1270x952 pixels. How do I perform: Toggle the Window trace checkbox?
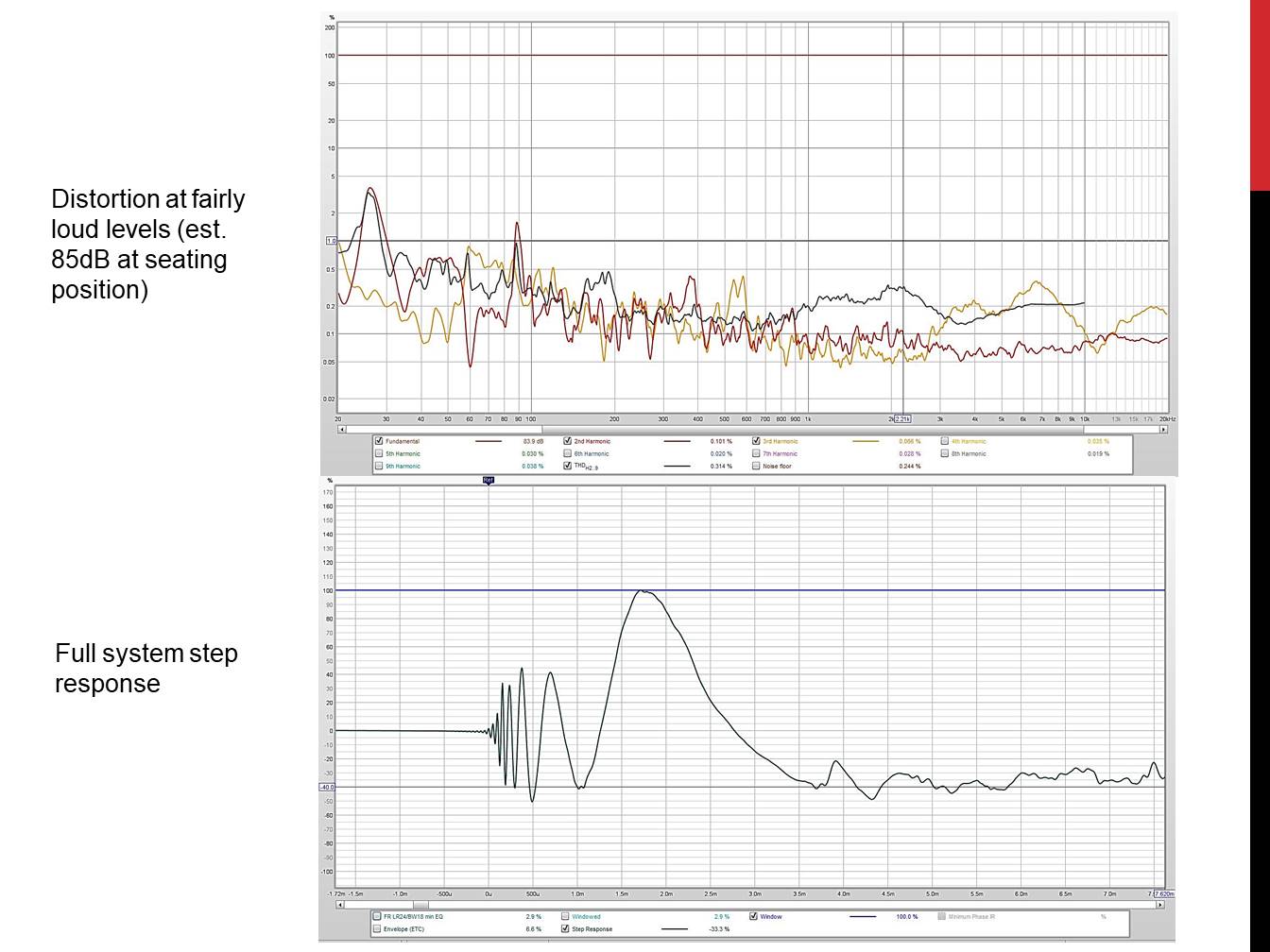coord(754,916)
